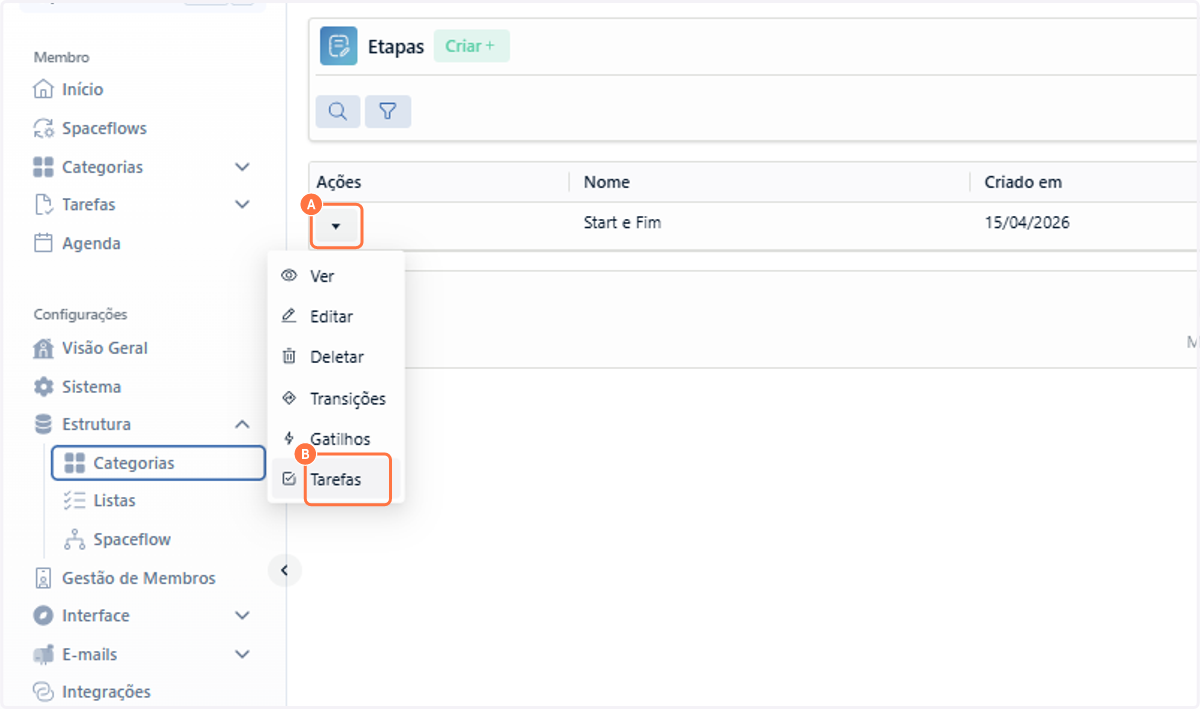
Task: Select Spaceflow under Estrutura
Action: [132, 539]
